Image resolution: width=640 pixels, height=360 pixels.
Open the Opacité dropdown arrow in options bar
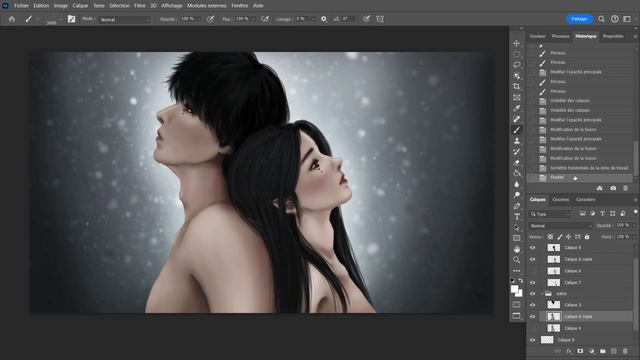pos(199,19)
